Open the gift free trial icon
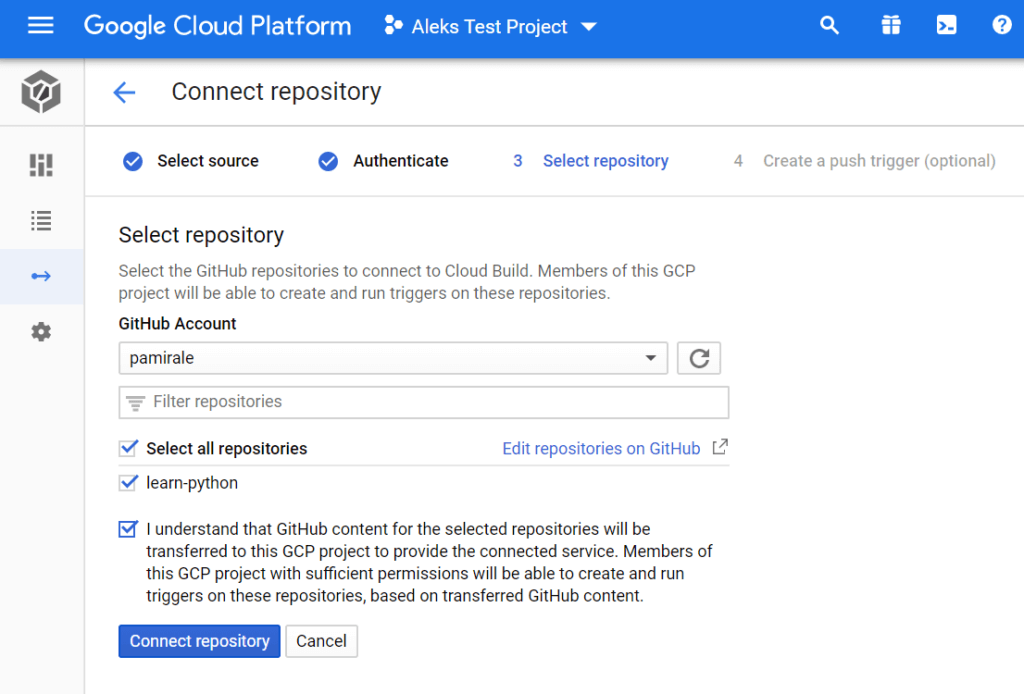Screen dimensions: 1024x694 (890, 26)
